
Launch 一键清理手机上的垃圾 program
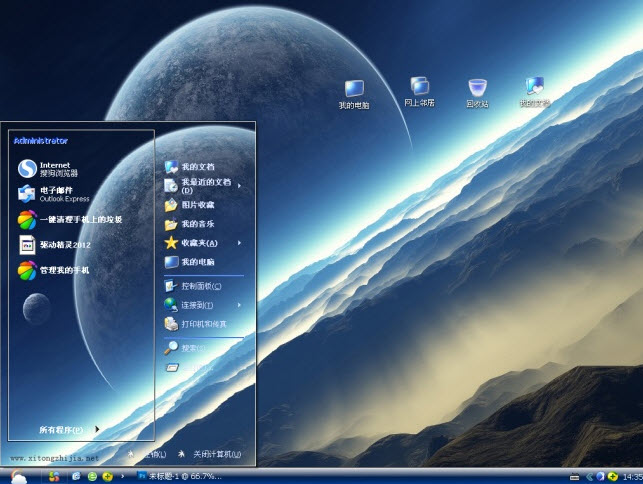66,219
